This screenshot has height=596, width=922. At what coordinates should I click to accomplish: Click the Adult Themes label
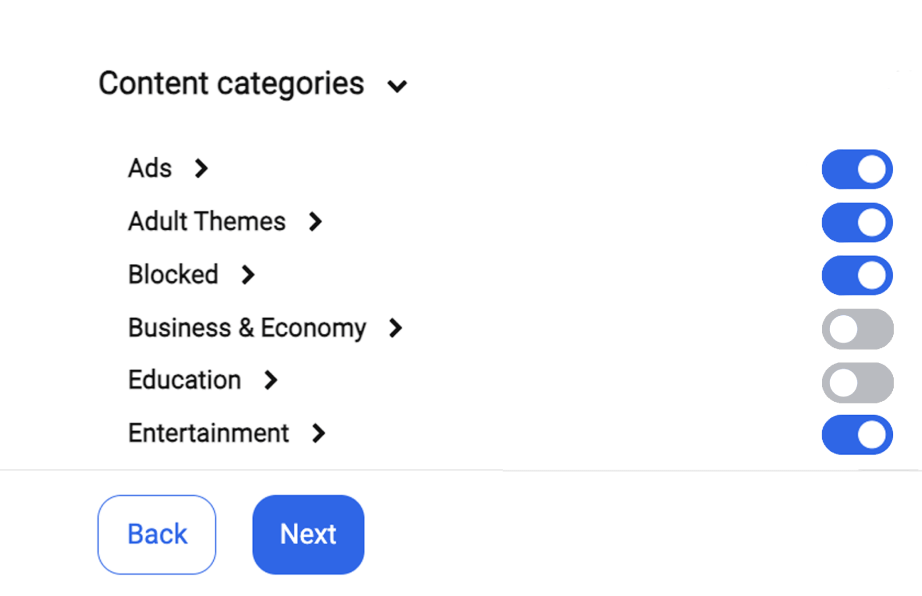(206, 222)
